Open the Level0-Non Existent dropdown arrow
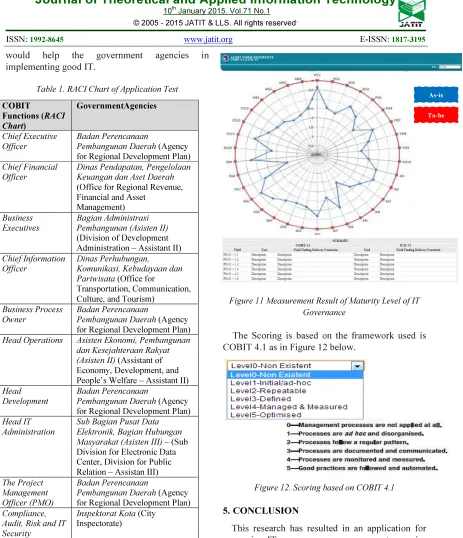463x538 pixels. (x=357, y=366)
